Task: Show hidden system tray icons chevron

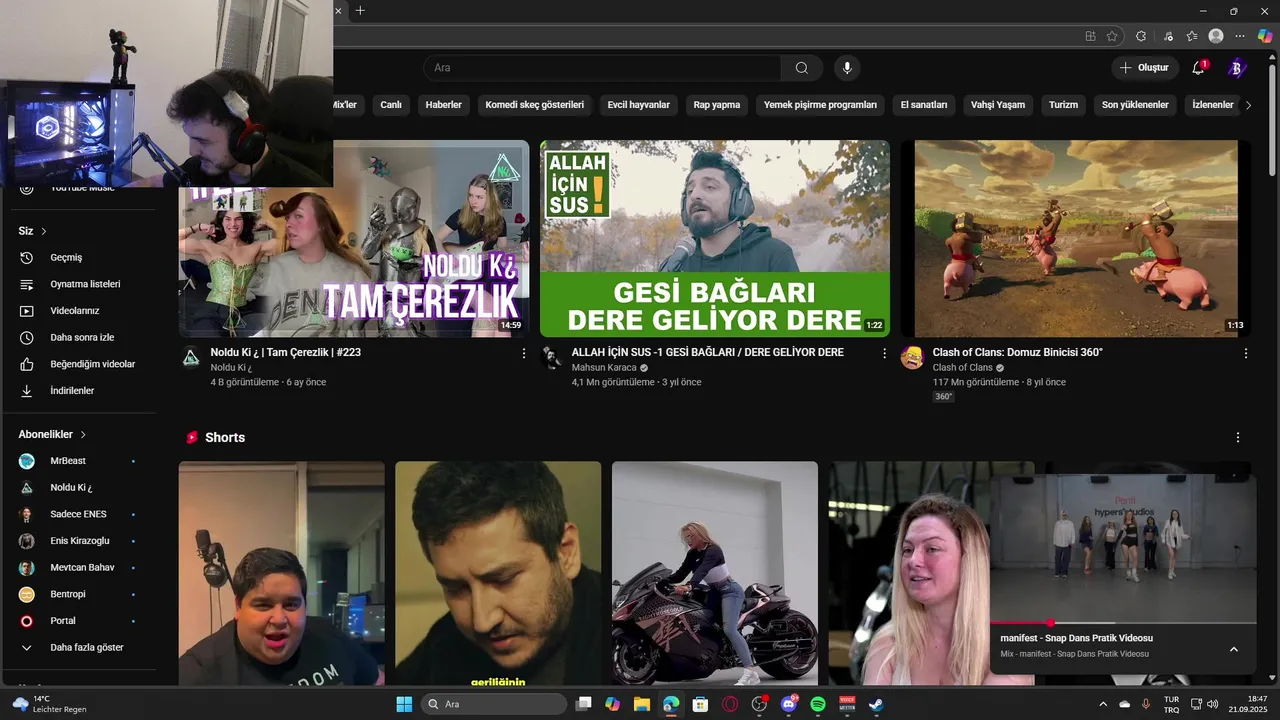Action: pos(1103,704)
